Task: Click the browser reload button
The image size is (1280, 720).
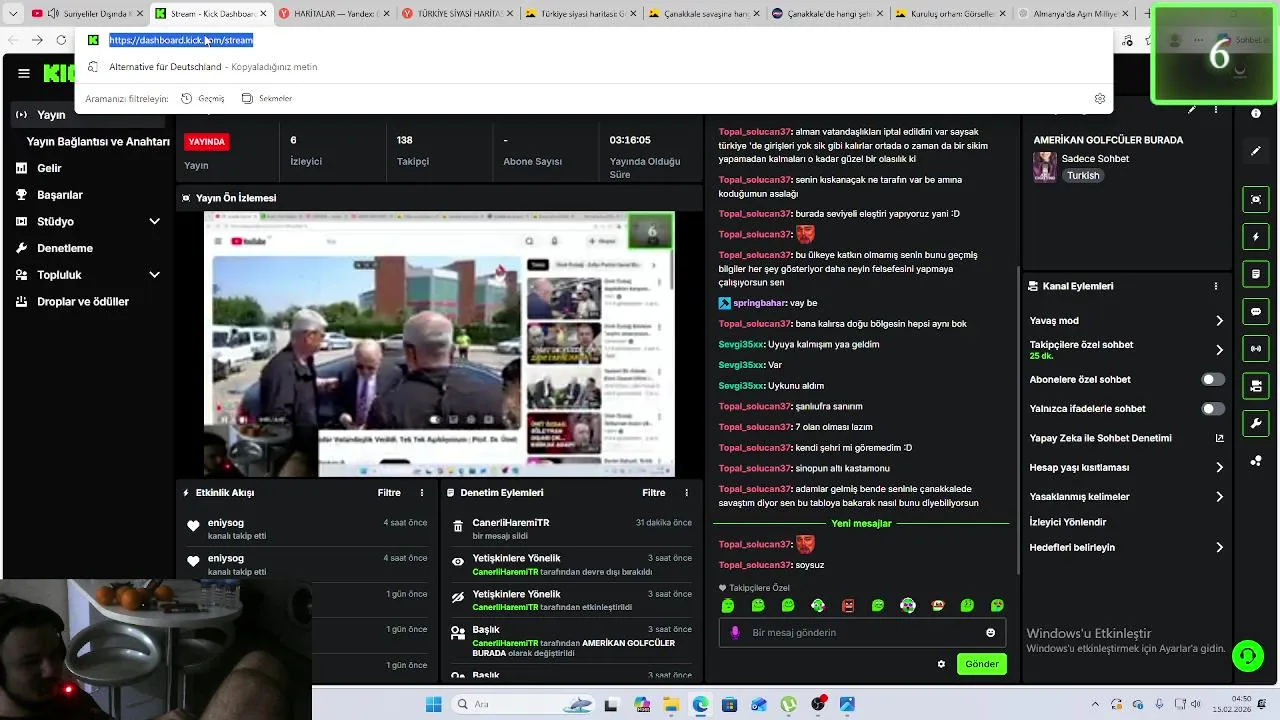Action: (61, 40)
